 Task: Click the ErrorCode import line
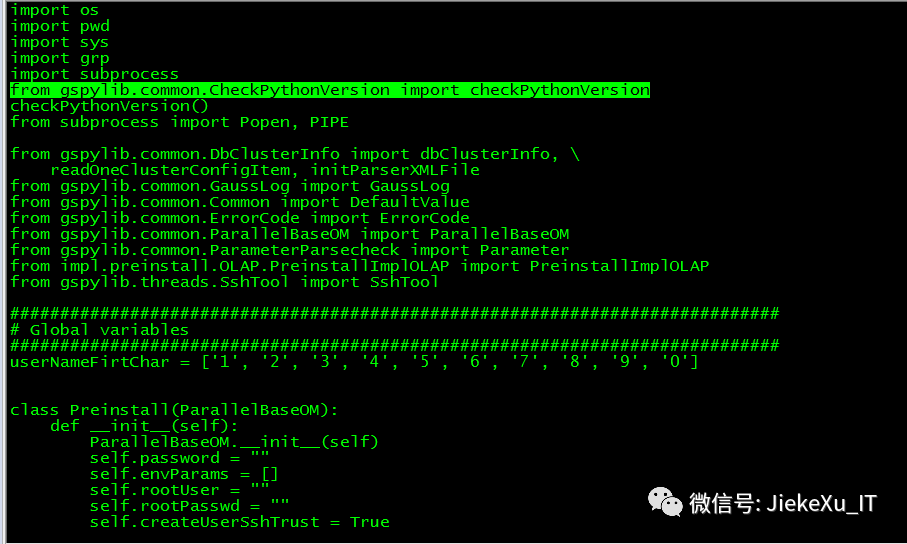240,218
